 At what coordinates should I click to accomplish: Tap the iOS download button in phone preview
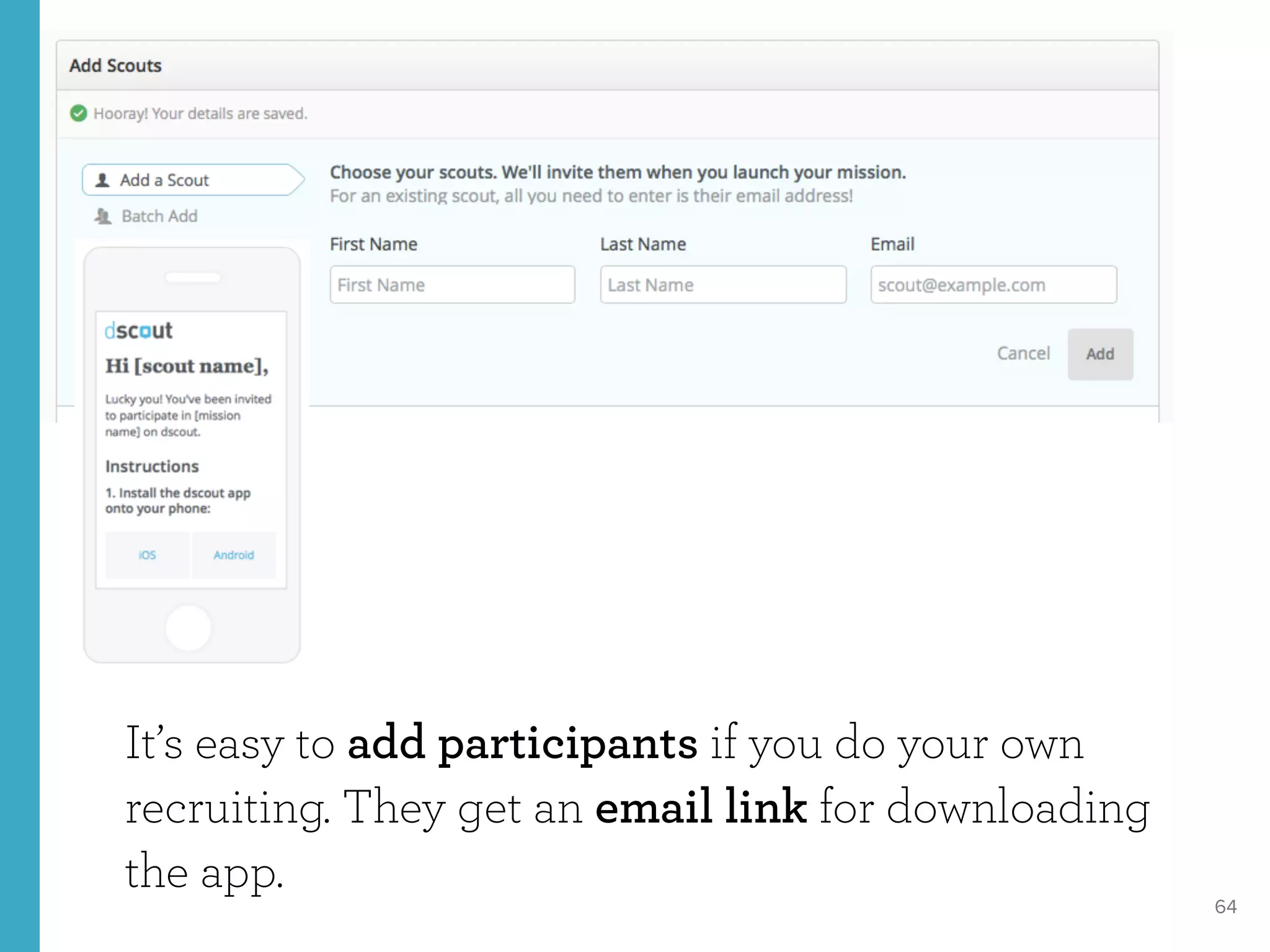point(147,555)
